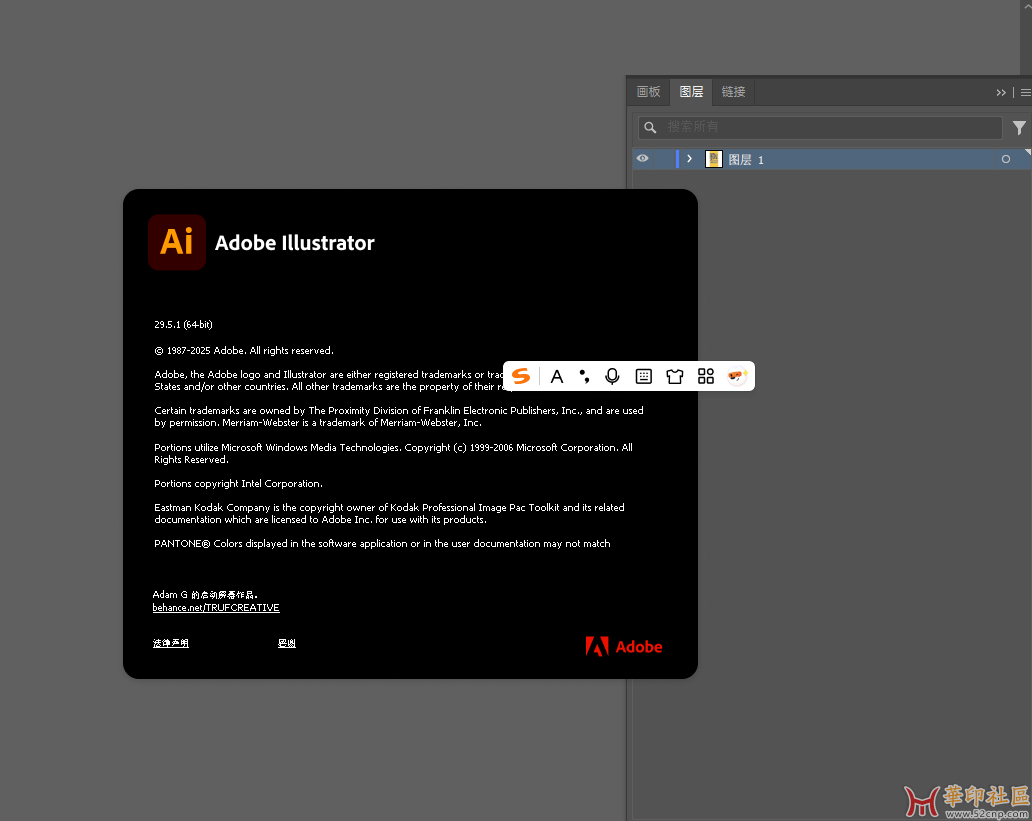The width and height of the screenshot is (1032, 821).
Task: Switch to the 链接 tab
Action: [733, 92]
